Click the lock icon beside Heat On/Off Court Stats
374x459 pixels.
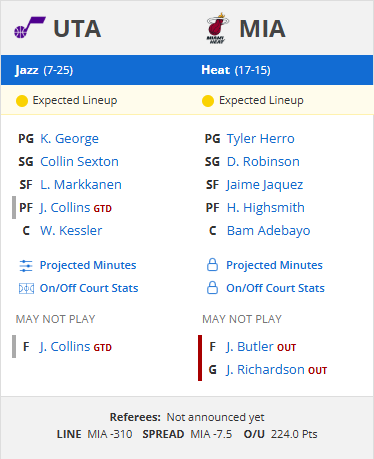pos(212,288)
